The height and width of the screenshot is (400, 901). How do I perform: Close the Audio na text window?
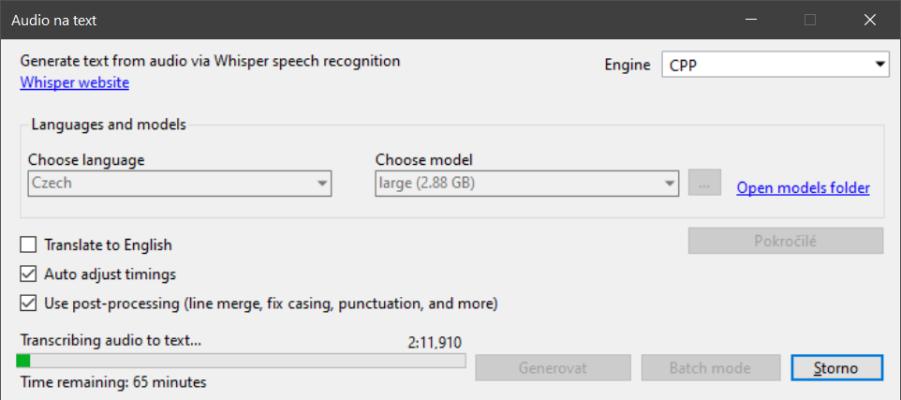coord(870,20)
